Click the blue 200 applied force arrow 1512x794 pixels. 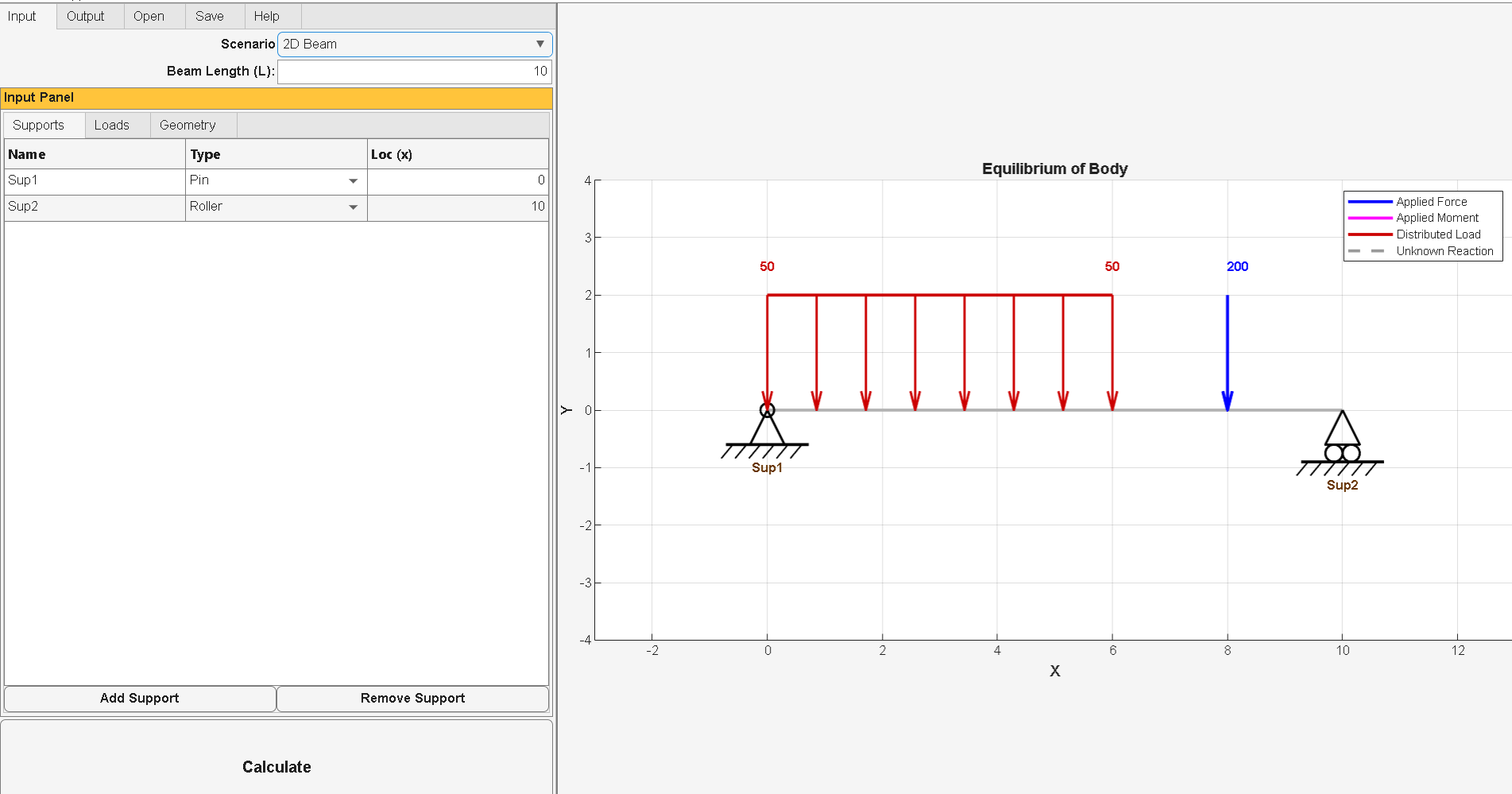click(x=1228, y=353)
